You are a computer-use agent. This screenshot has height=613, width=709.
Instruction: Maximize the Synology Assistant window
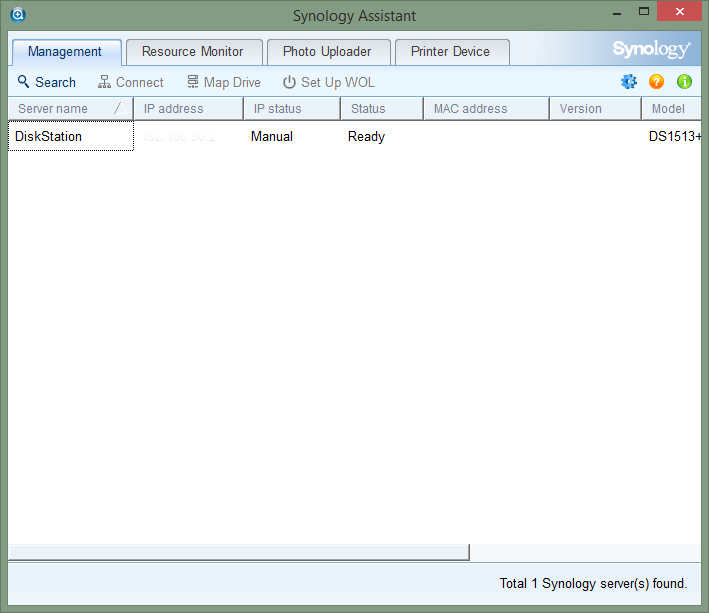tap(644, 12)
